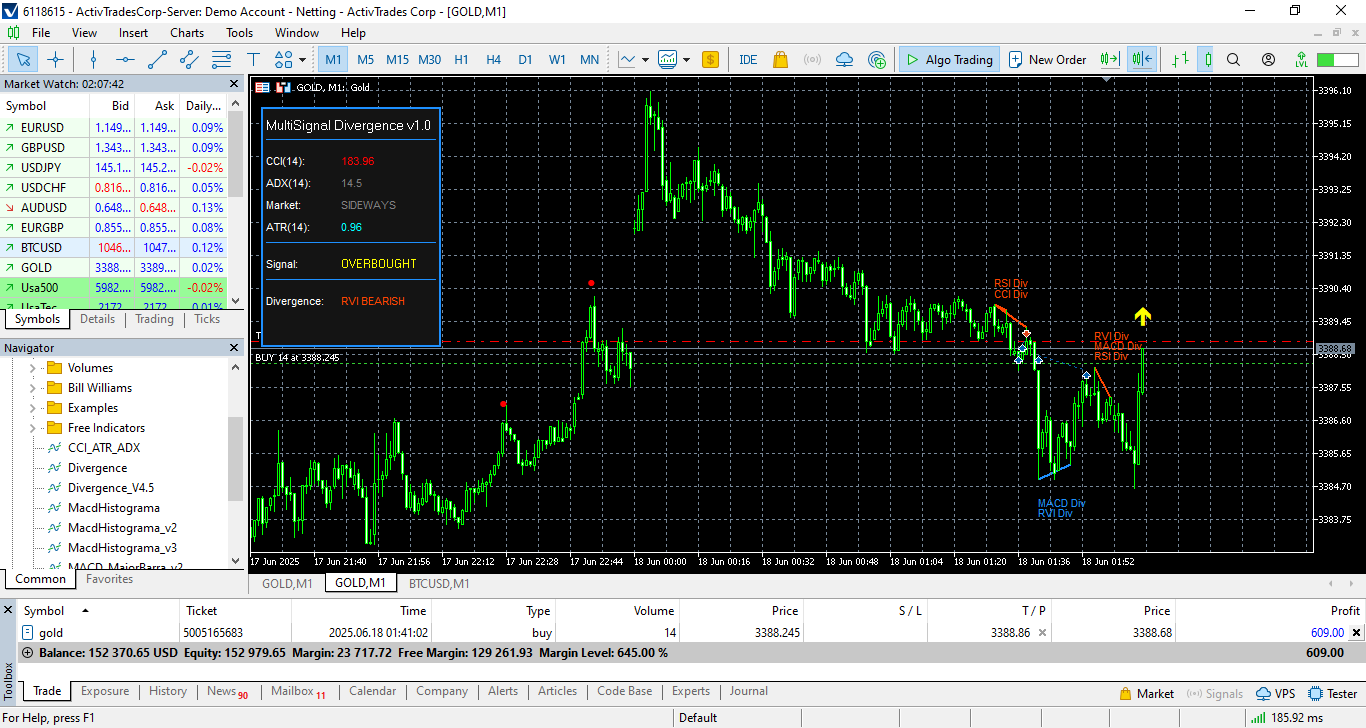The height and width of the screenshot is (728, 1366).
Task: Switch to Market Watch Ticks tab
Action: tap(207, 319)
